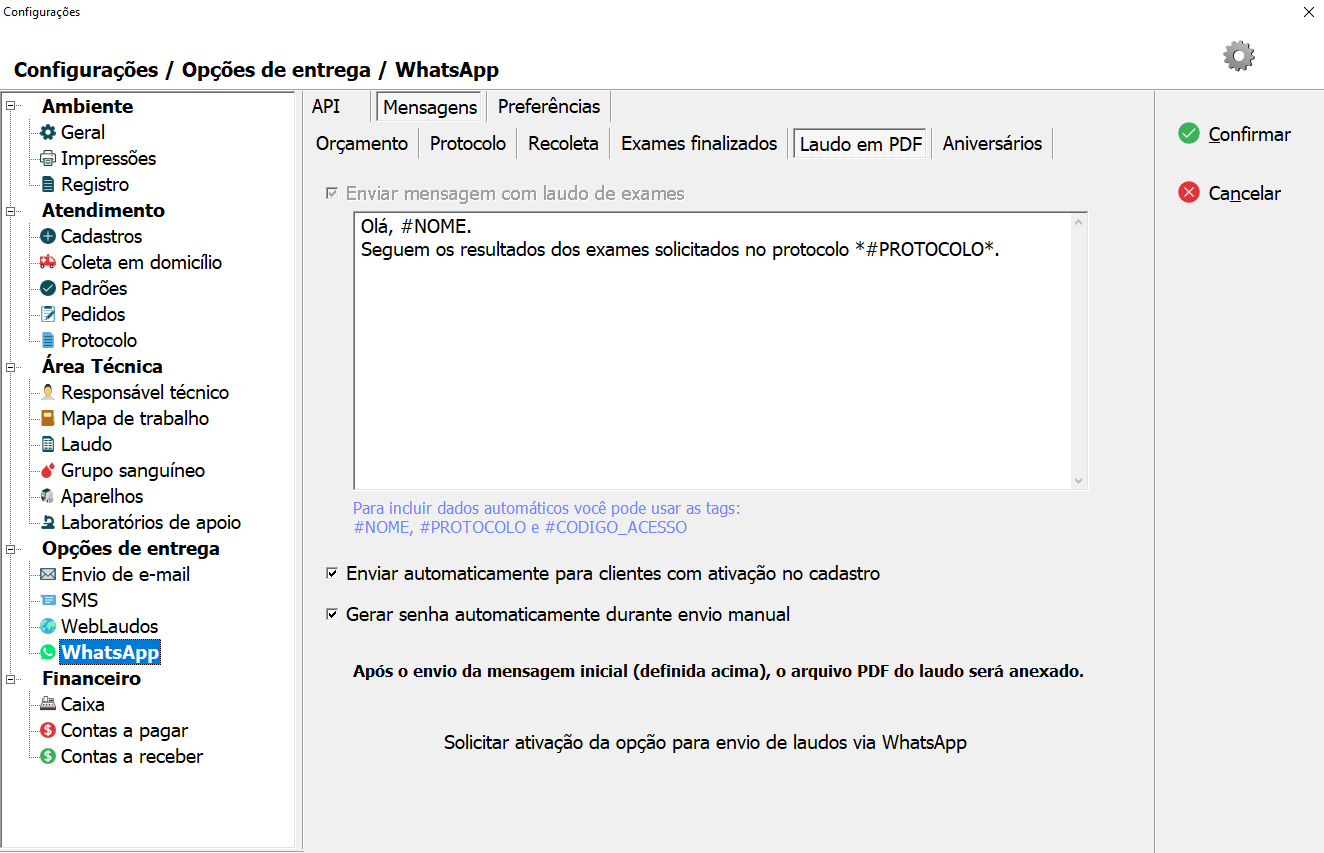Viewport: 1324px width, 853px height.
Task: Click the Registro document icon
Action: click(48, 184)
